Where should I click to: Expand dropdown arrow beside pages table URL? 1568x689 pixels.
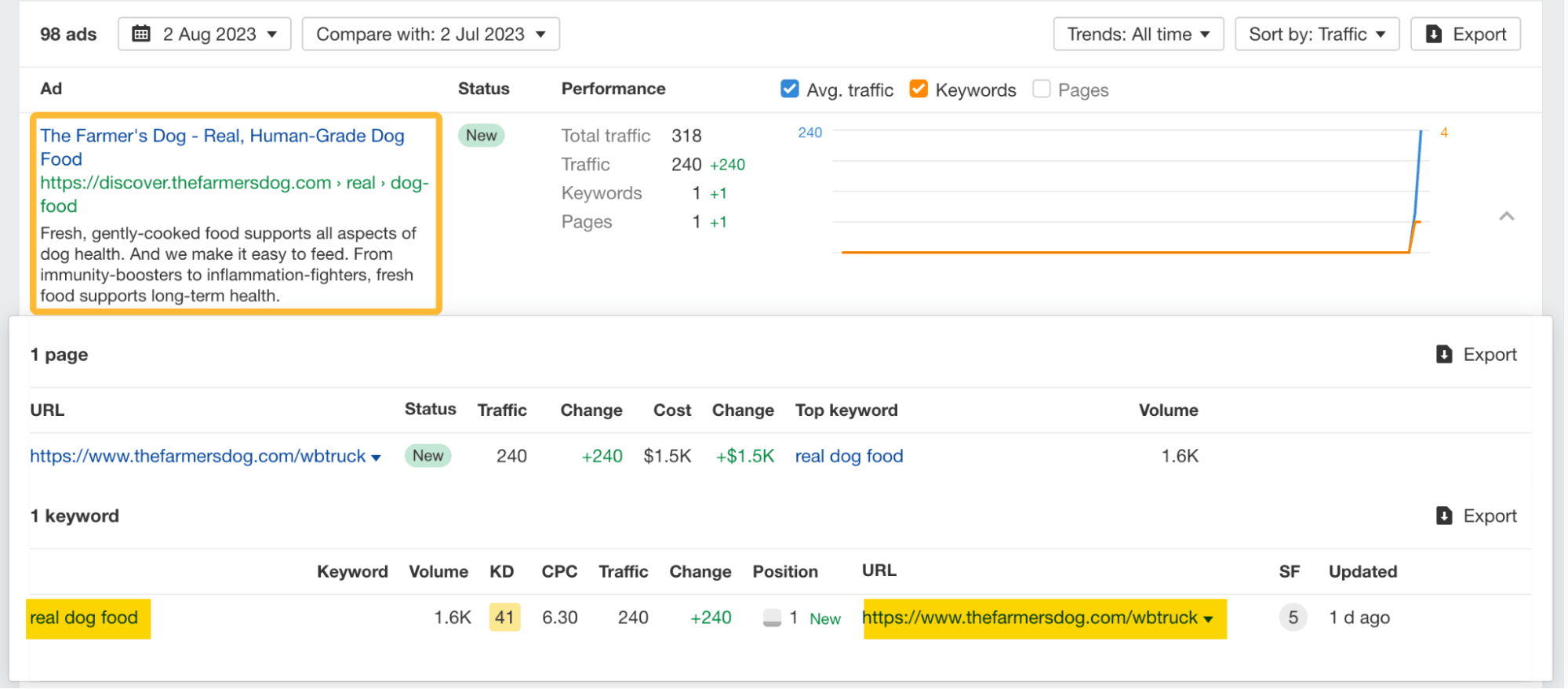376,458
